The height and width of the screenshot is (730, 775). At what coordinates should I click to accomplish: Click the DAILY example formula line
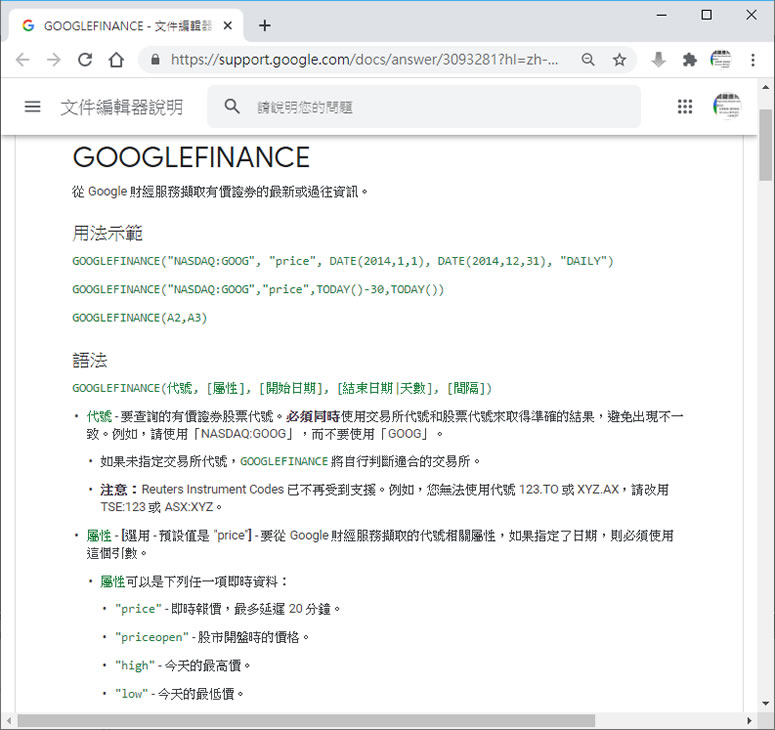(x=343, y=261)
